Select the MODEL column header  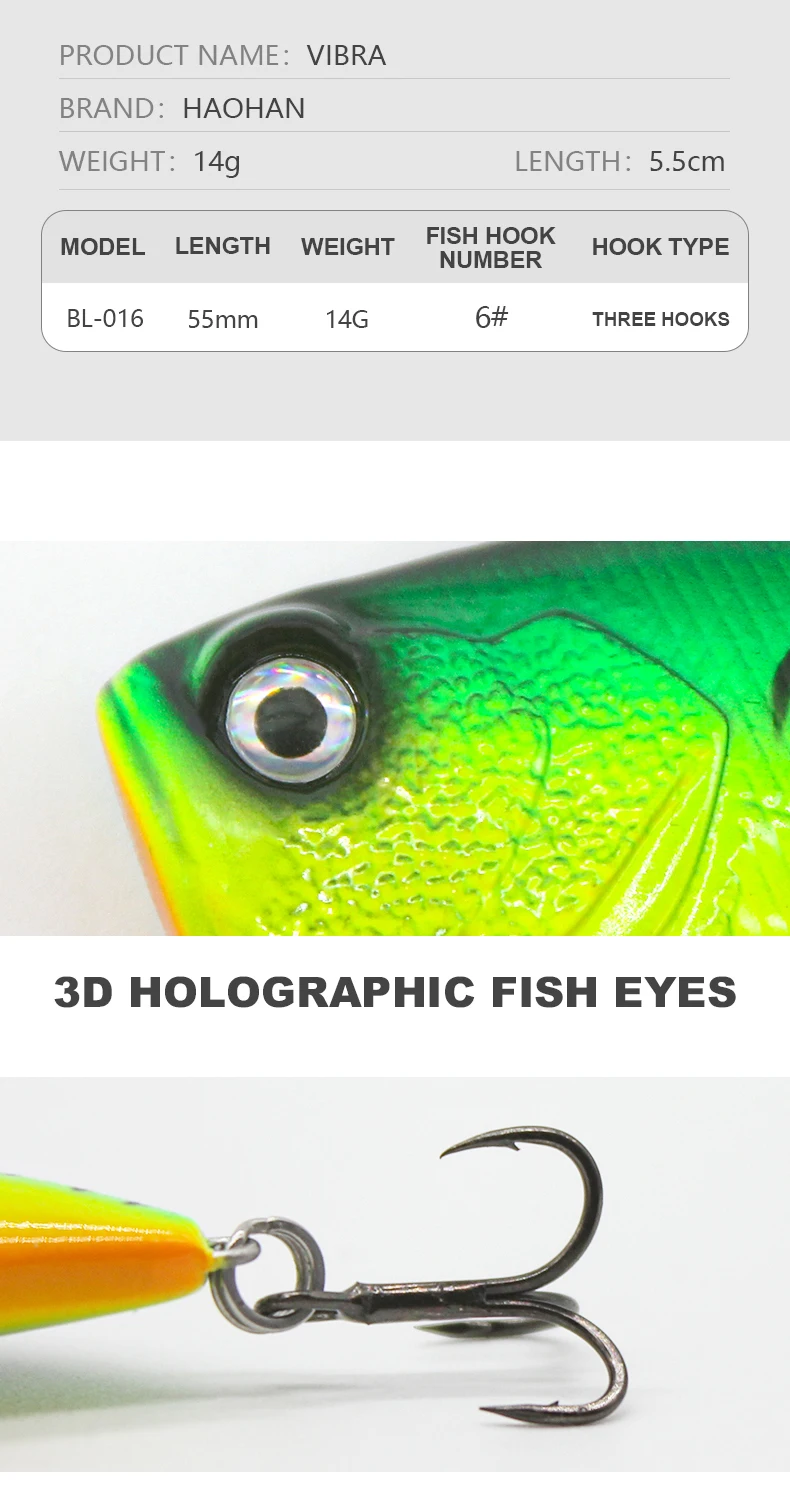tap(103, 247)
